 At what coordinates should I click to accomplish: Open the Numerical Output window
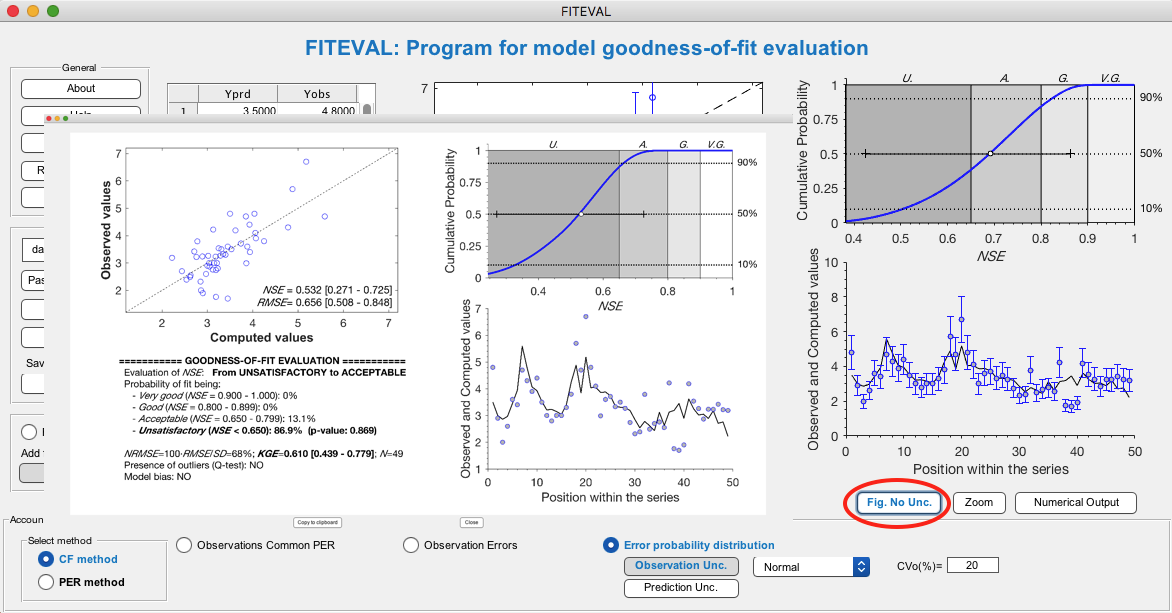click(x=1075, y=502)
